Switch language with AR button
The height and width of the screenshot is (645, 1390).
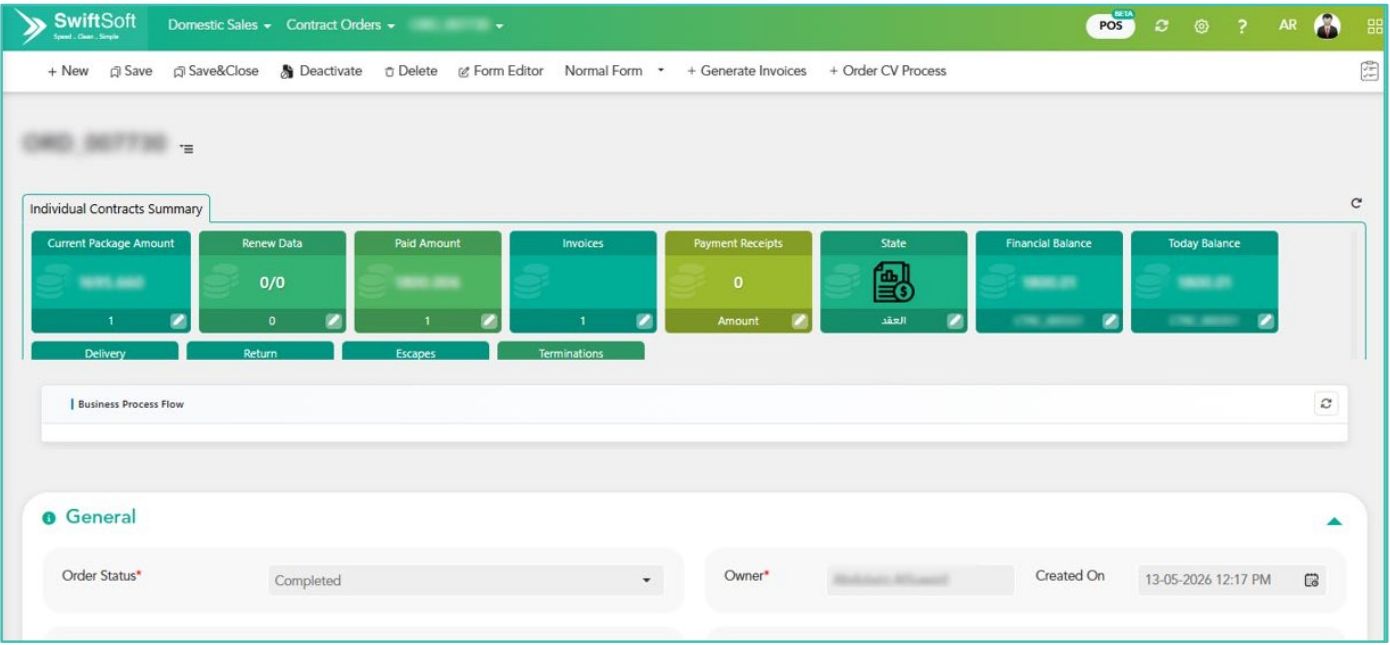coord(1288,26)
